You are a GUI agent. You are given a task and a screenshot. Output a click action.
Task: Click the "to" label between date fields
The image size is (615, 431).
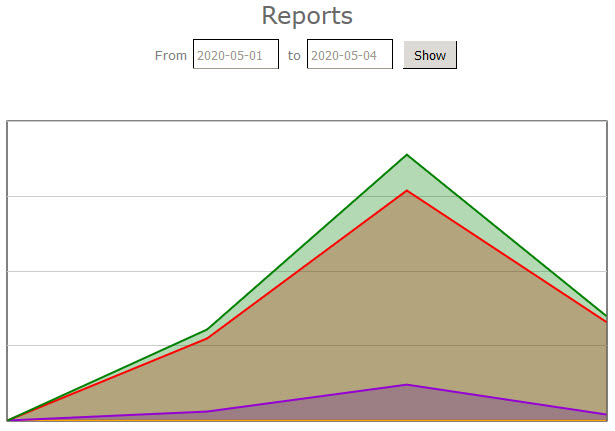(294, 56)
